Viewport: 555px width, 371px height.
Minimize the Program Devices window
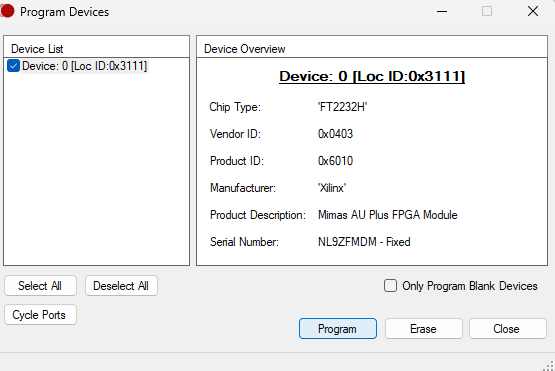[x=442, y=11]
